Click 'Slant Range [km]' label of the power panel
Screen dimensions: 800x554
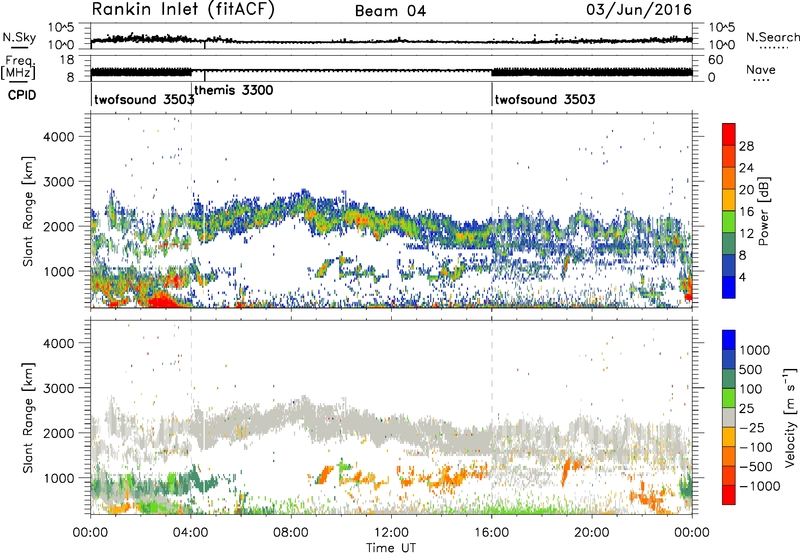click(x=28, y=212)
